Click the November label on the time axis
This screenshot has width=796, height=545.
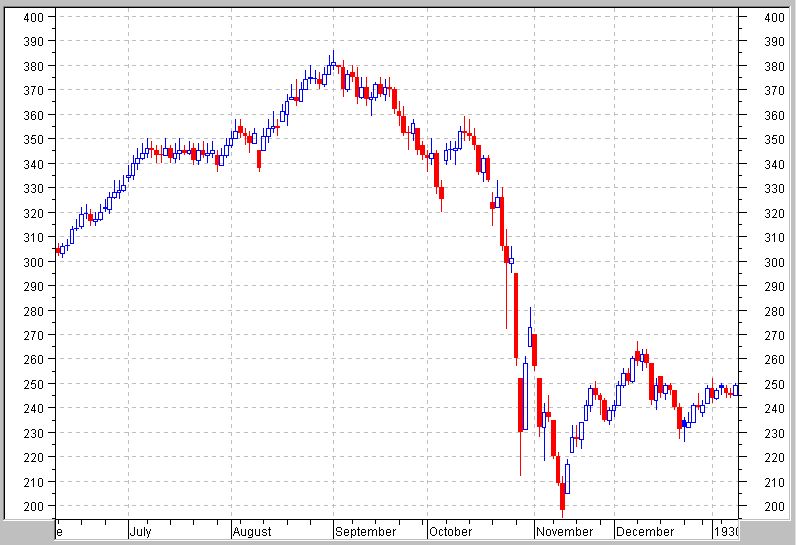pos(565,531)
